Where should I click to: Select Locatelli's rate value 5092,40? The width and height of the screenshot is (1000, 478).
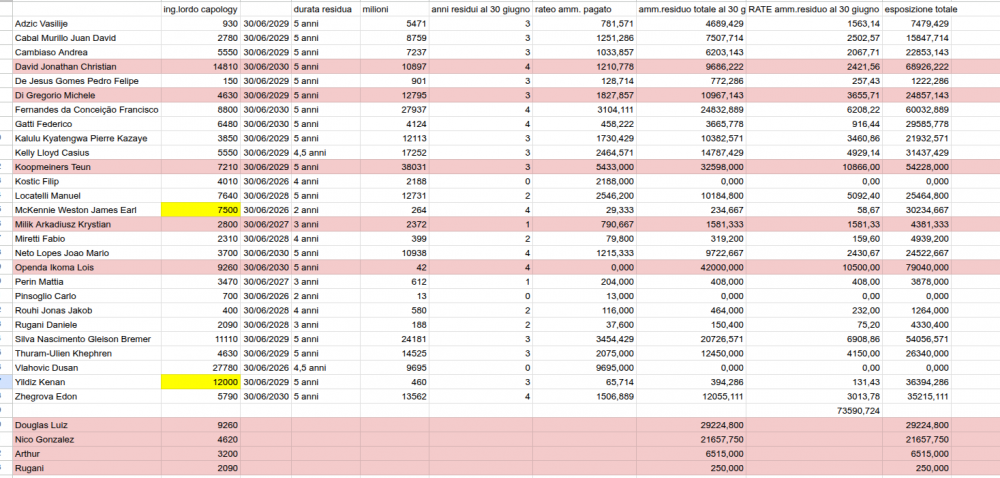coord(814,196)
